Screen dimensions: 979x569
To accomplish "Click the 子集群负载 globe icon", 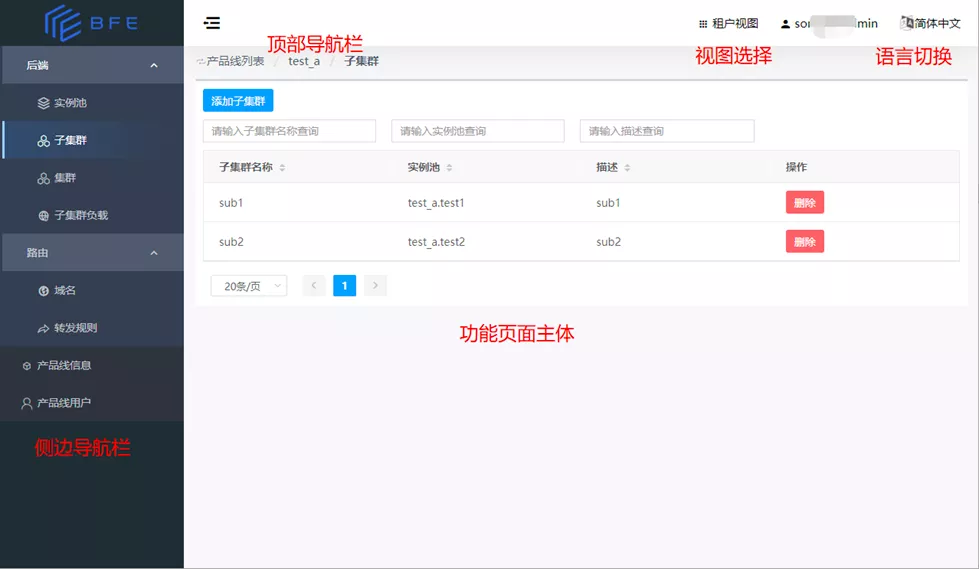I will (x=43, y=215).
